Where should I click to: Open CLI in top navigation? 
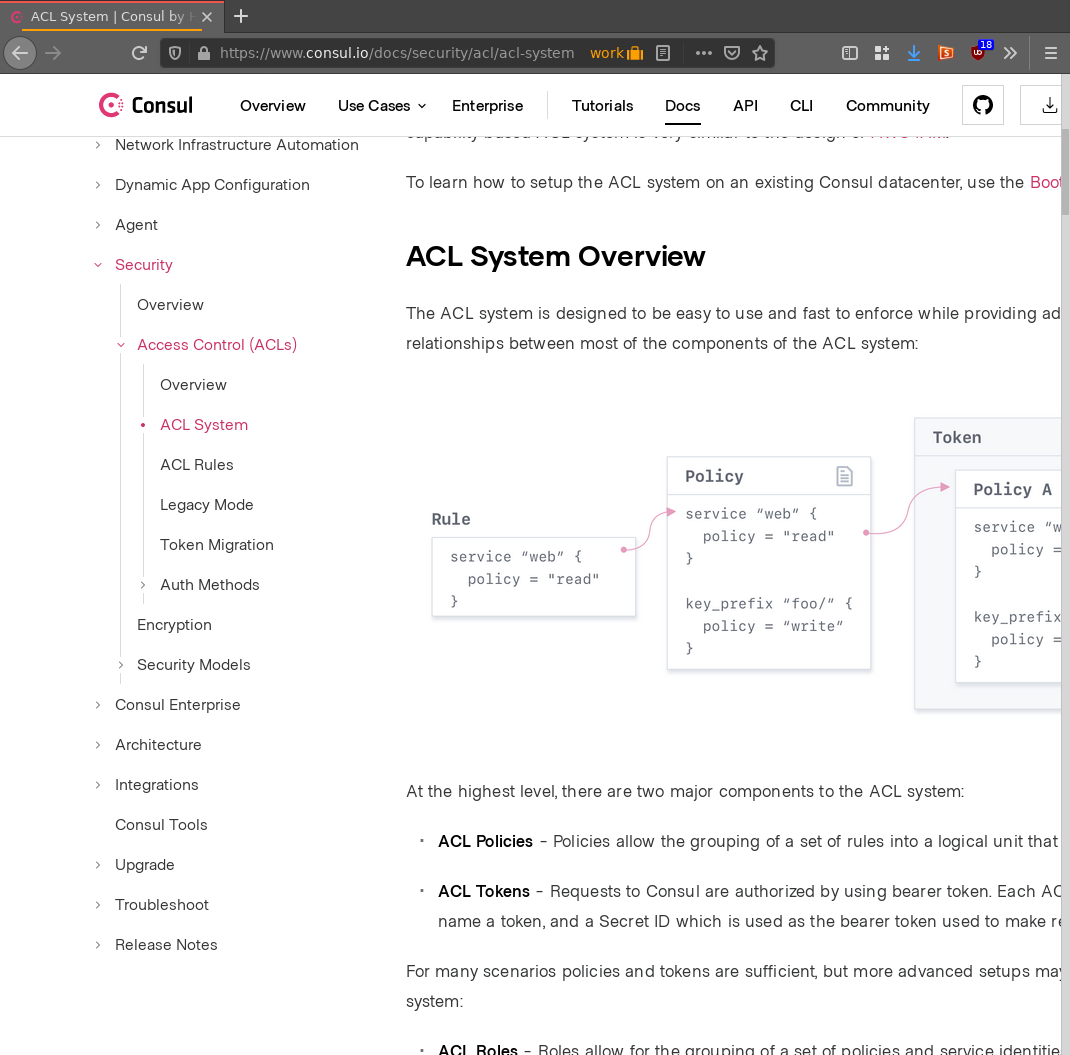click(x=801, y=106)
